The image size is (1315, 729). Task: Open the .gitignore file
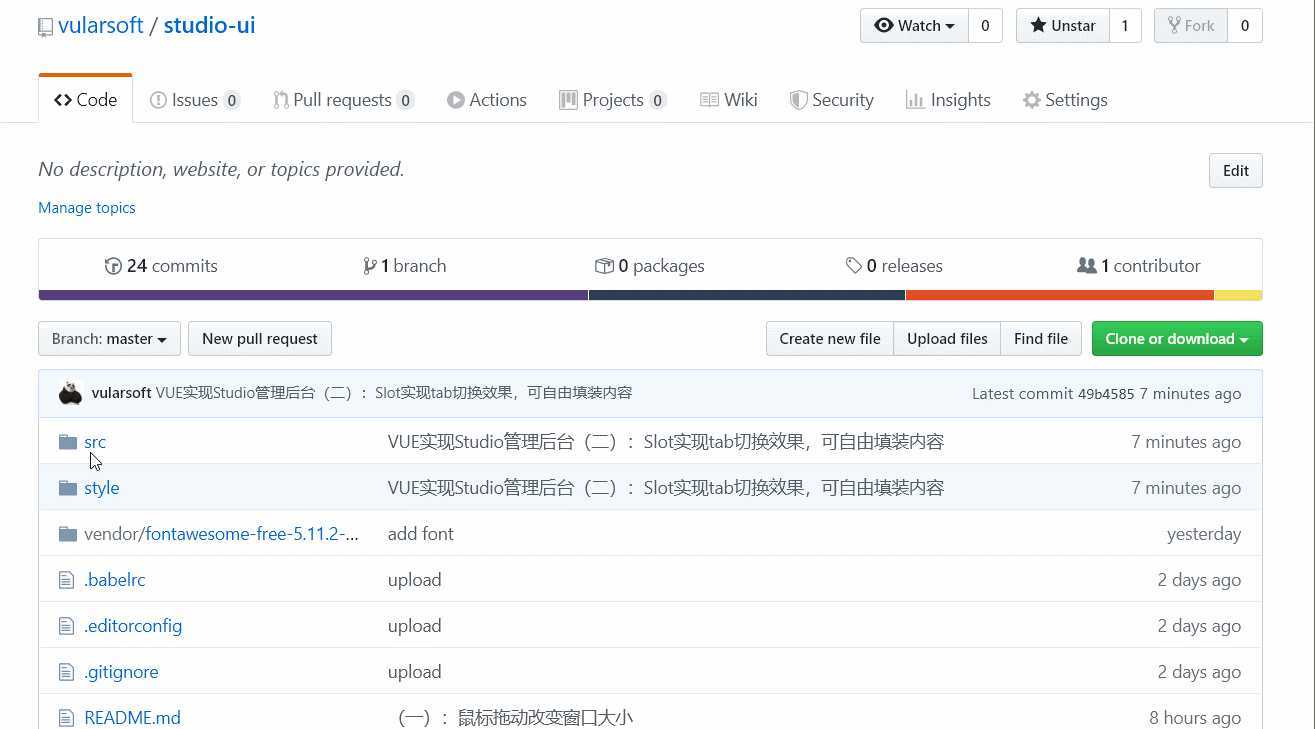(121, 672)
